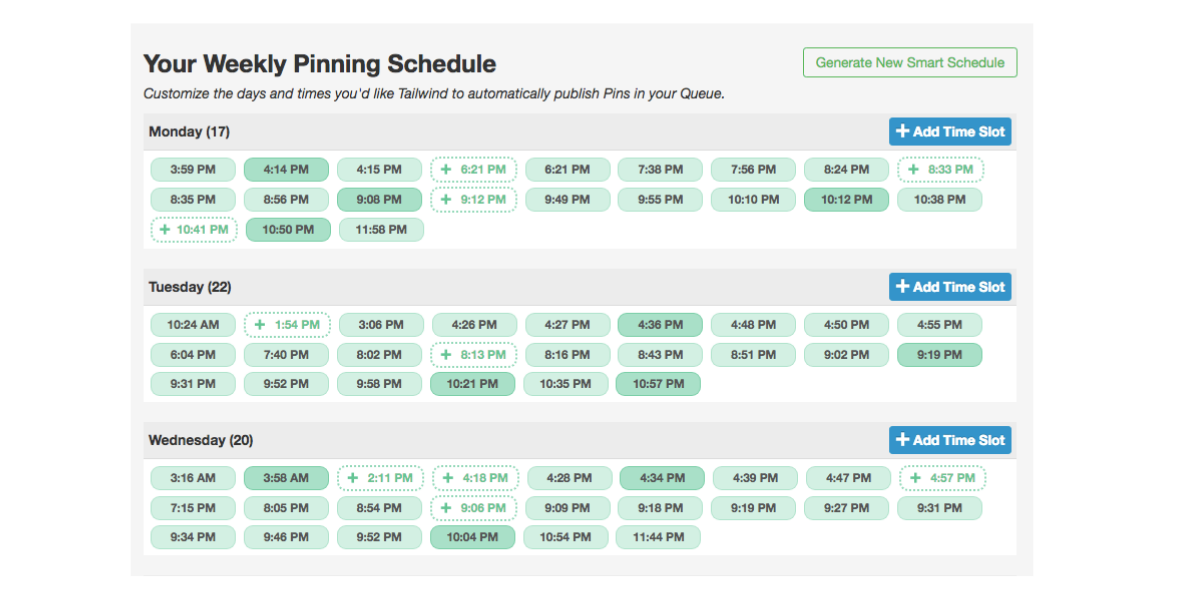Select Monday's 4:14 PM time slot

click(287, 170)
